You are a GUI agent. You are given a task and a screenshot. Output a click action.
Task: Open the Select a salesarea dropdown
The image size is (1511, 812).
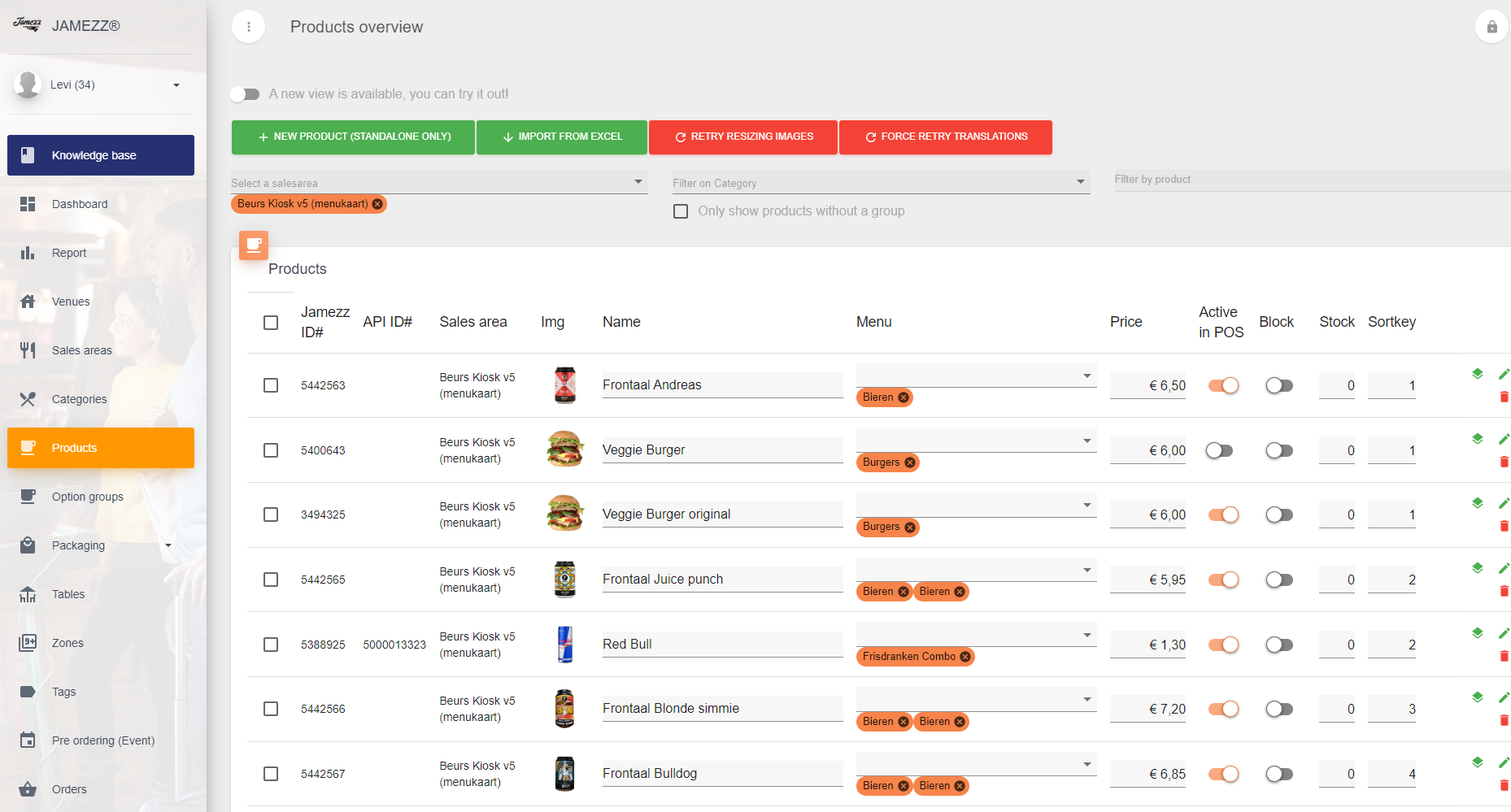pyautogui.click(x=439, y=182)
